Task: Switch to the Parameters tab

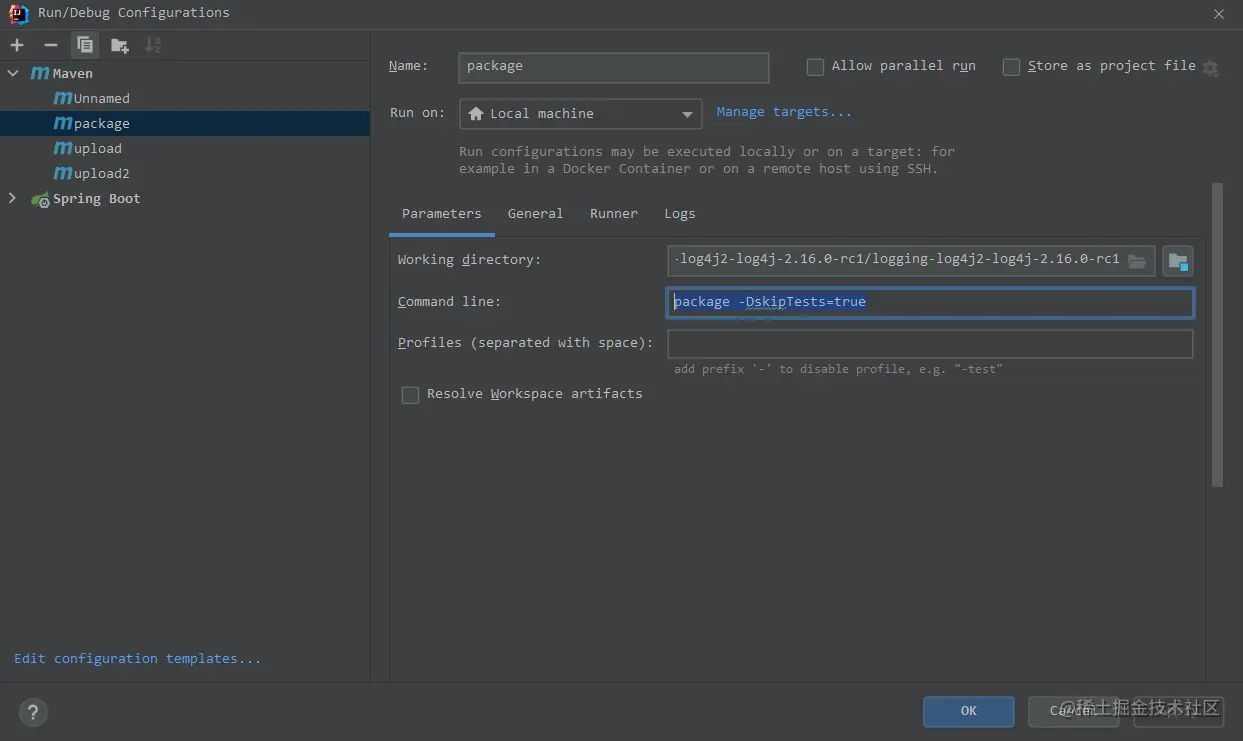Action: click(441, 213)
